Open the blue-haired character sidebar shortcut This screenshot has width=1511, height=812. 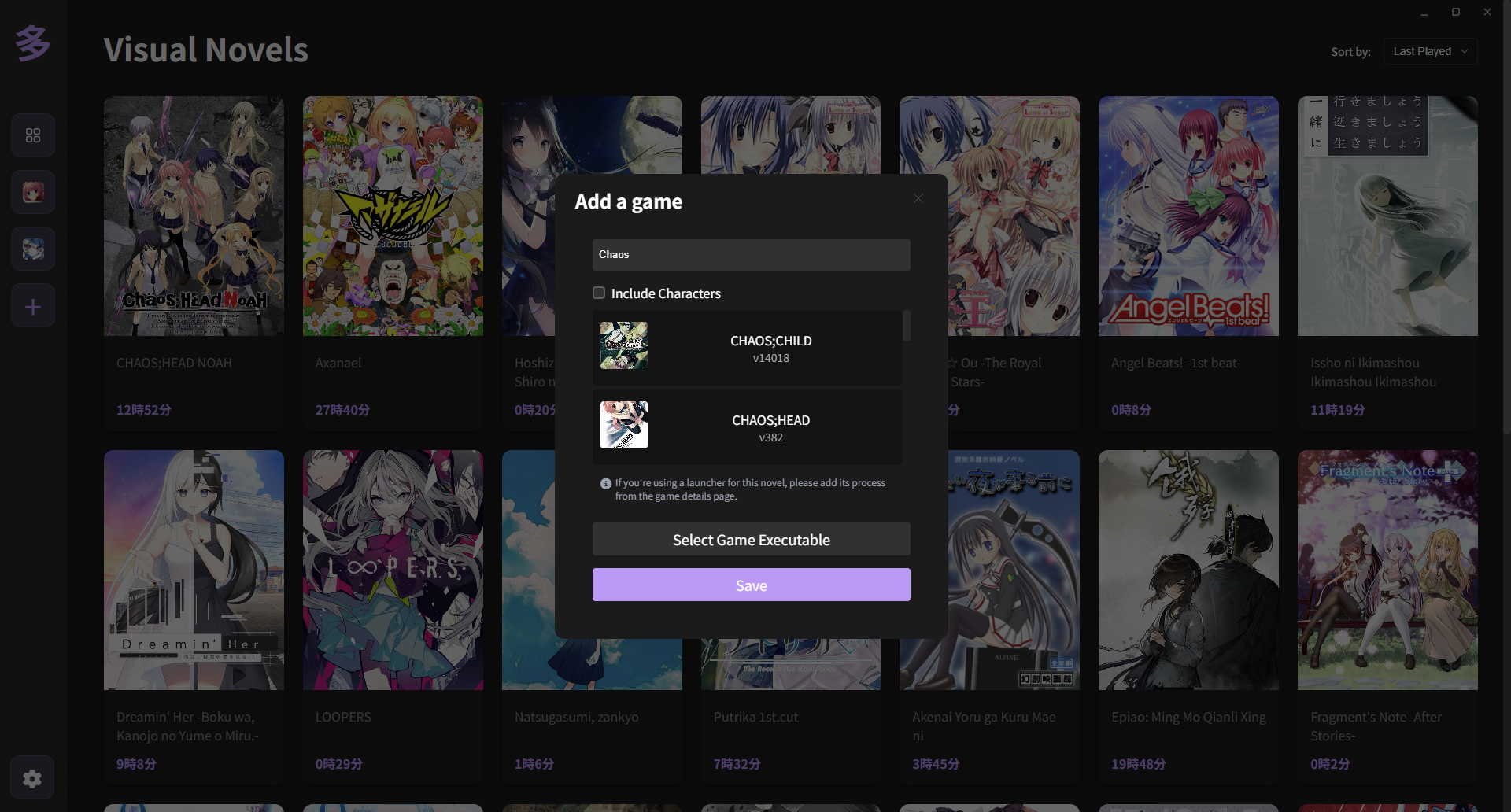33,249
